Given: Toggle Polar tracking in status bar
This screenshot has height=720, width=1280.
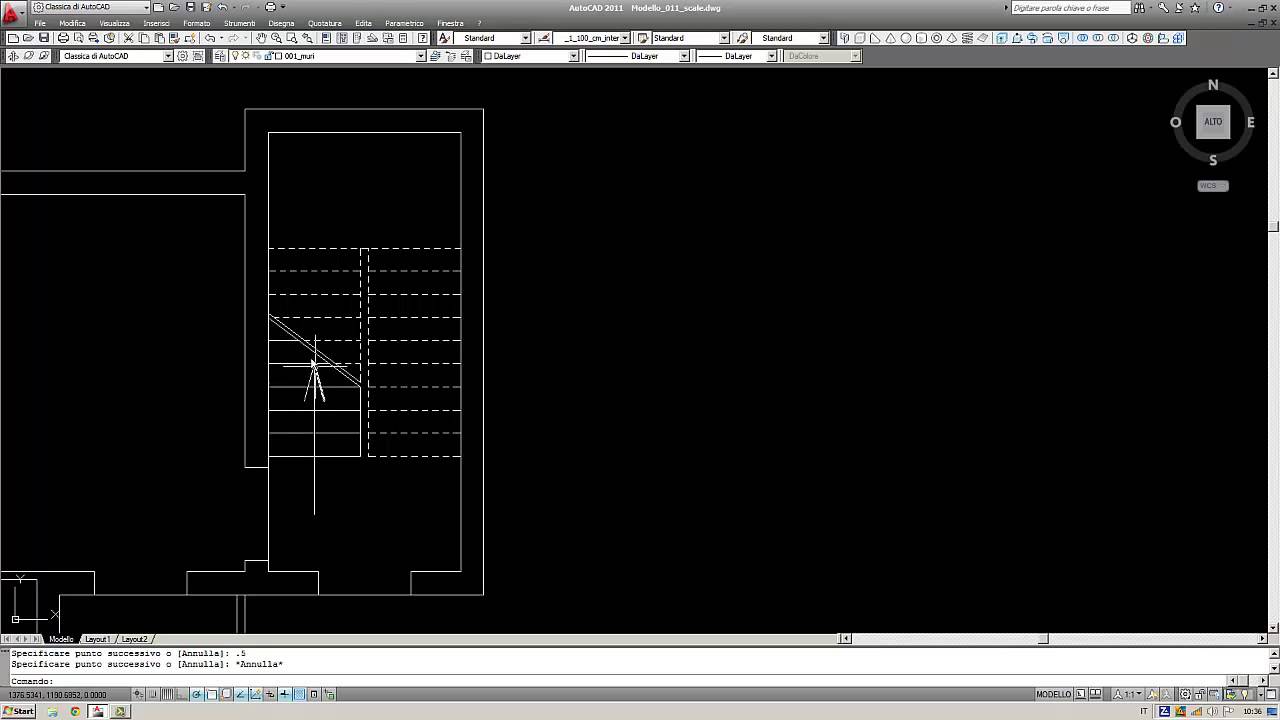Looking at the screenshot, I should [196, 694].
